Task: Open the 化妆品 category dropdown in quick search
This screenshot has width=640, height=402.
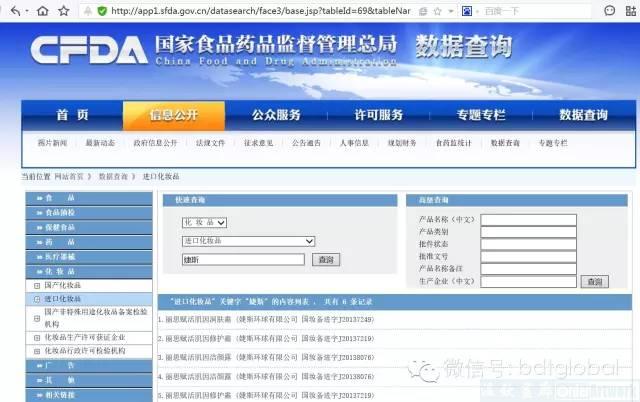Action: pos(204,222)
